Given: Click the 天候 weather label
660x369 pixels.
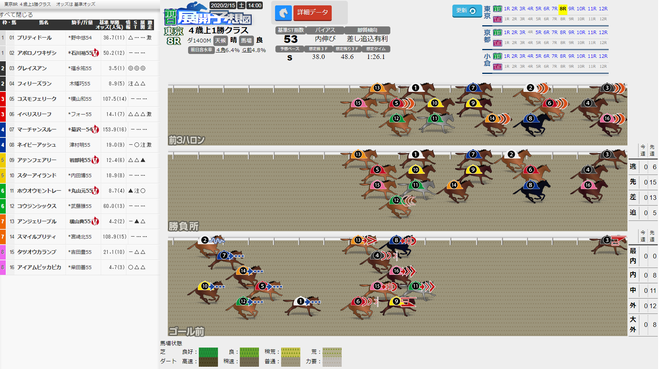Looking at the screenshot, I should (x=220, y=40).
